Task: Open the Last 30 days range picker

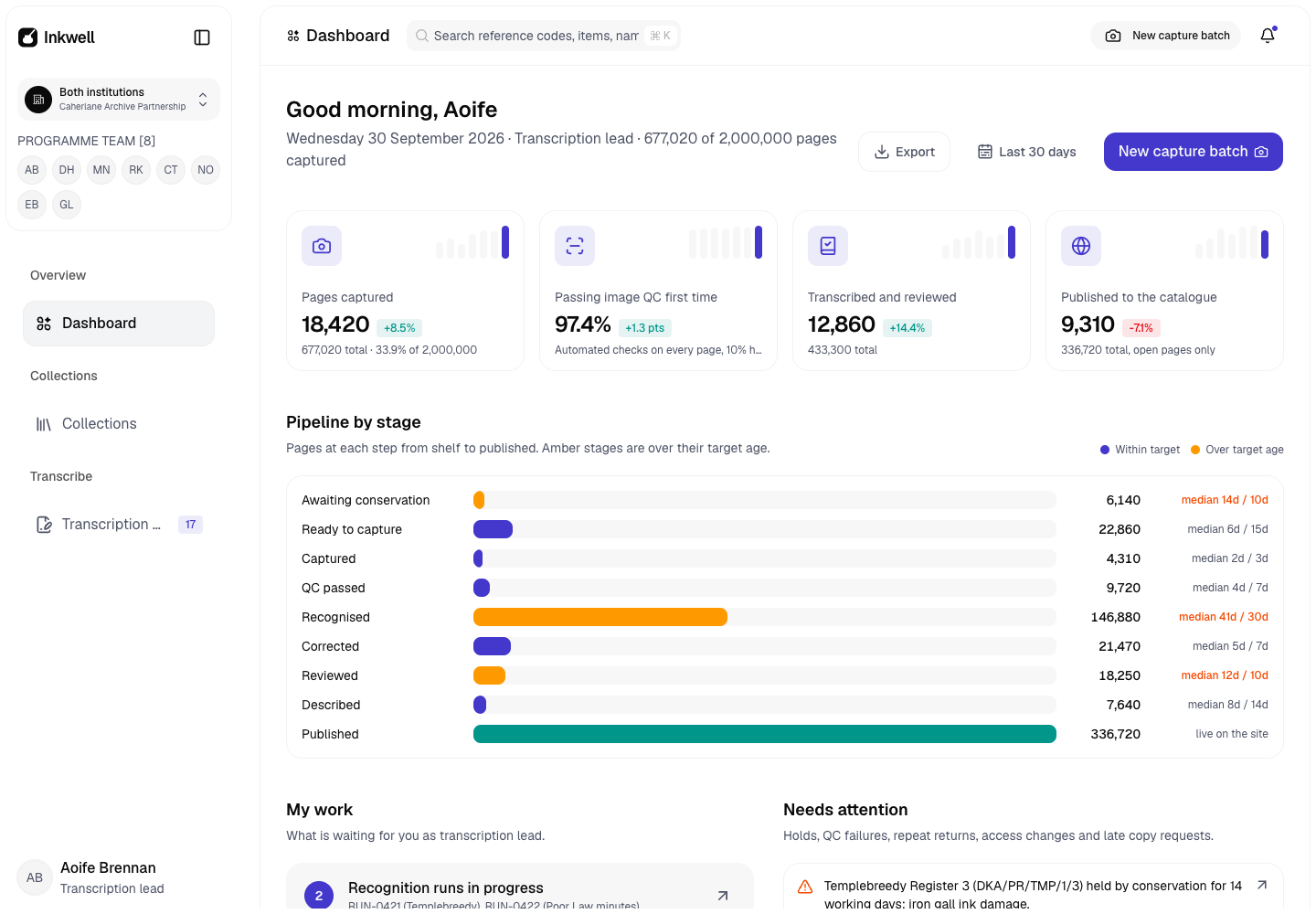Action: tap(1027, 152)
